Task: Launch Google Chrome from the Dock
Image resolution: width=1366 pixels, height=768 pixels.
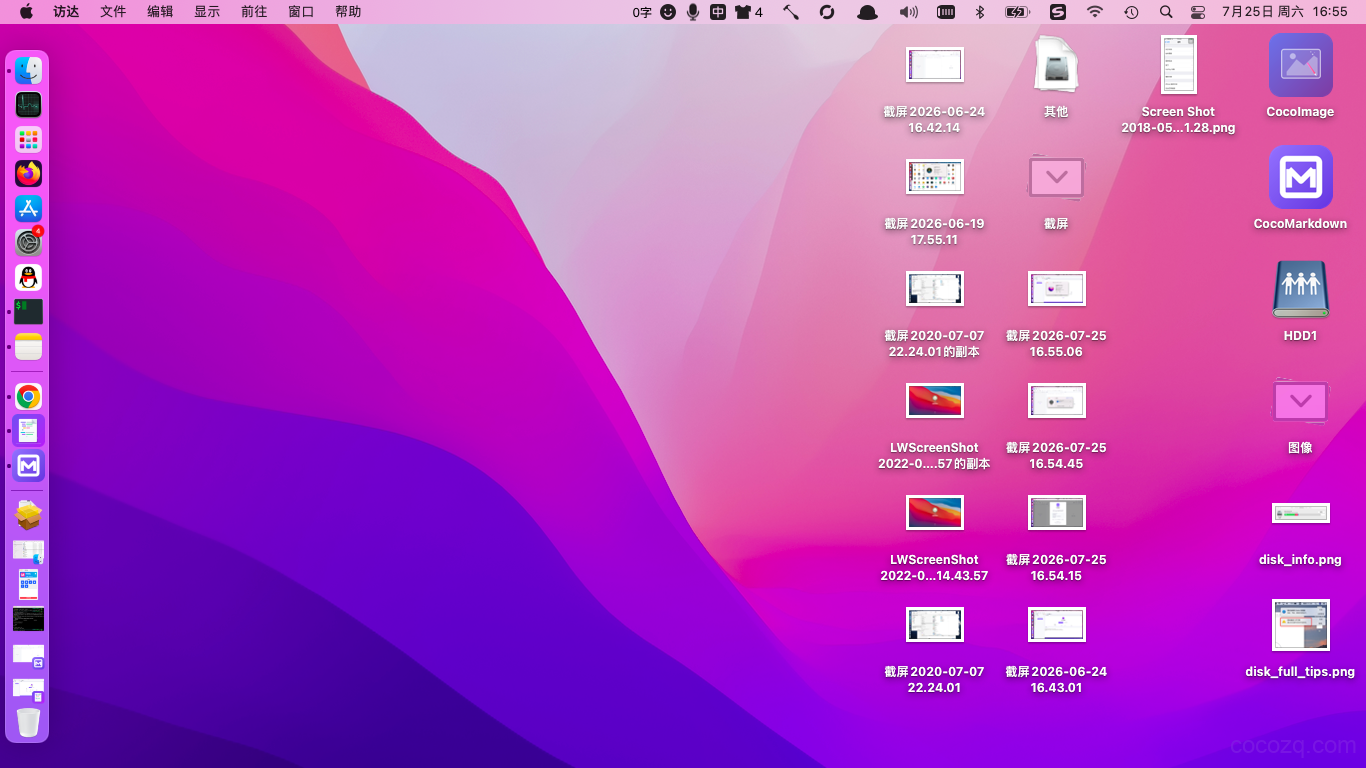Action: (x=28, y=397)
